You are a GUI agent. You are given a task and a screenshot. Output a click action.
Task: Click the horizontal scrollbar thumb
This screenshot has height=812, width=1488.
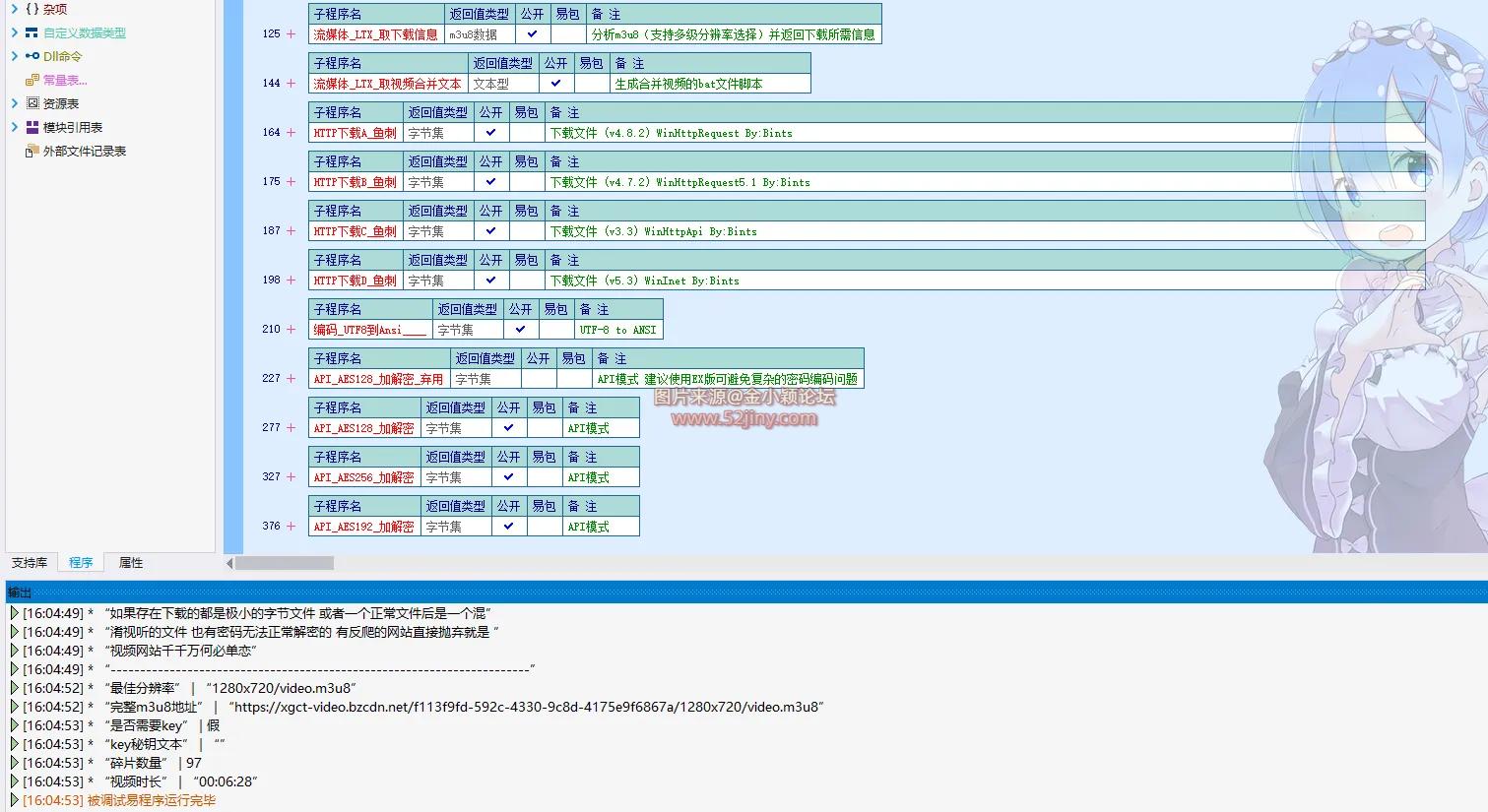point(284,563)
